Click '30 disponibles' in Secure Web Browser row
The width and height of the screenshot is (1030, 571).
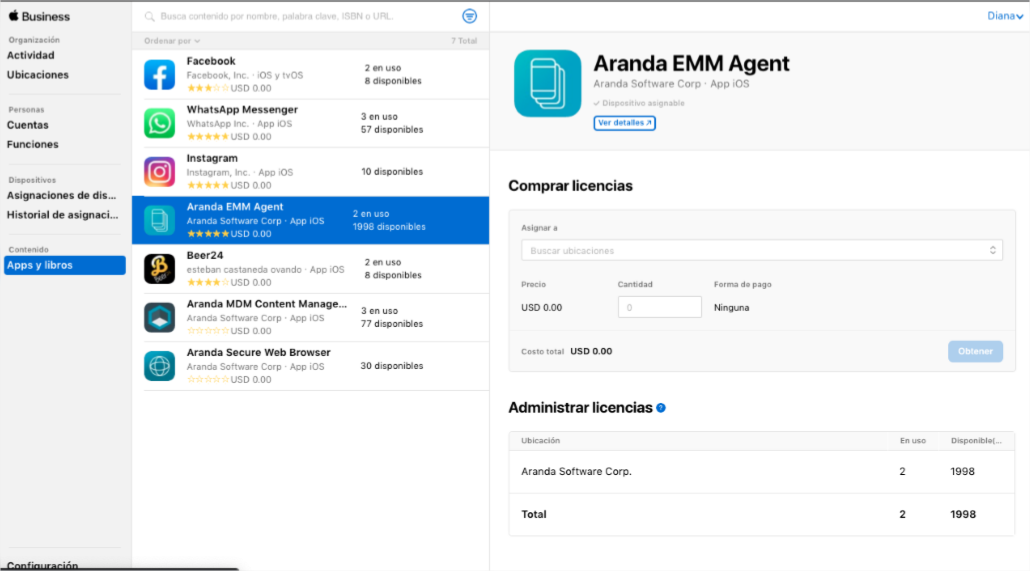(x=392, y=366)
